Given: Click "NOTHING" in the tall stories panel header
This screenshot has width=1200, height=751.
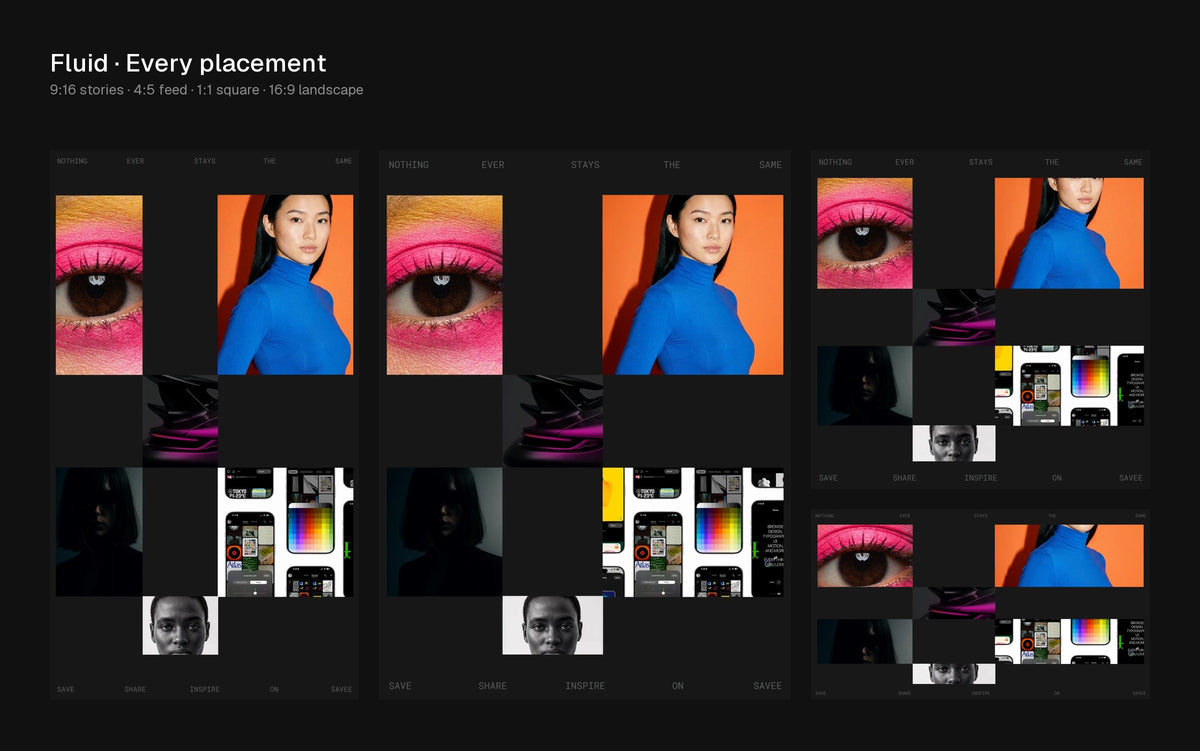Looking at the screenshot, I should point(72,161).
